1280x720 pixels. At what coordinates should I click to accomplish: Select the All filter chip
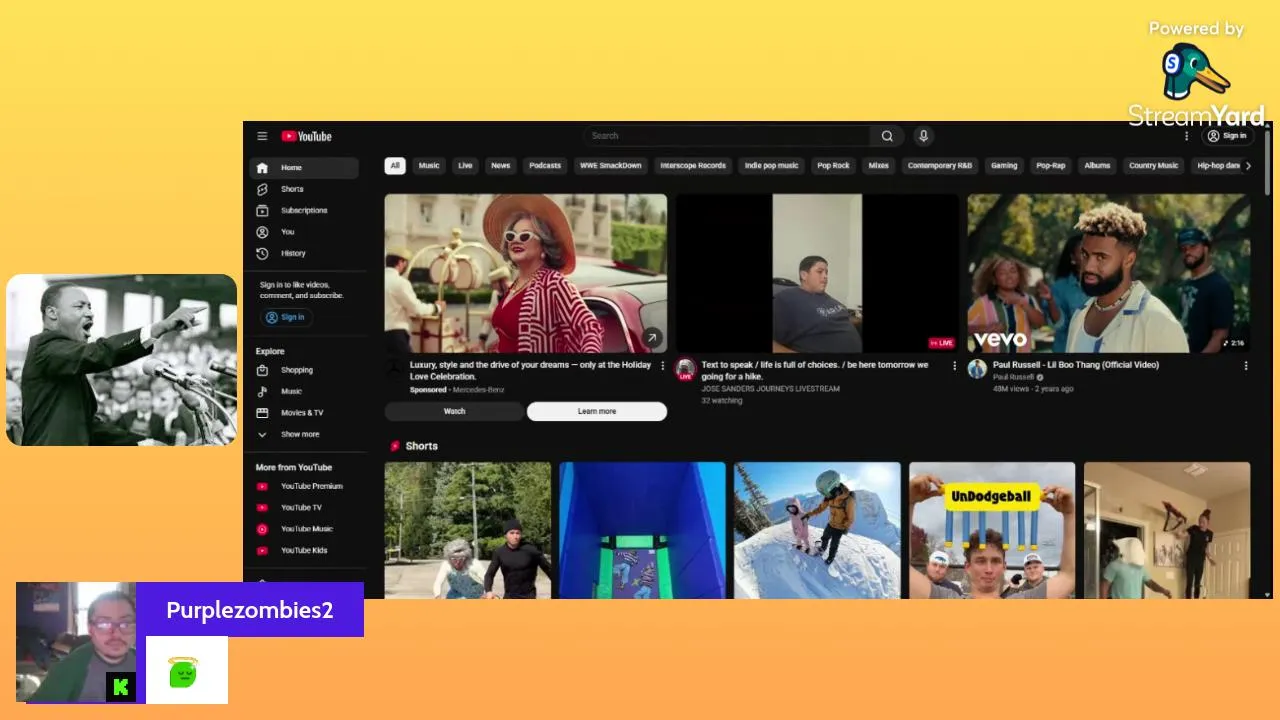pyautogui.click(x=395, y=166)
